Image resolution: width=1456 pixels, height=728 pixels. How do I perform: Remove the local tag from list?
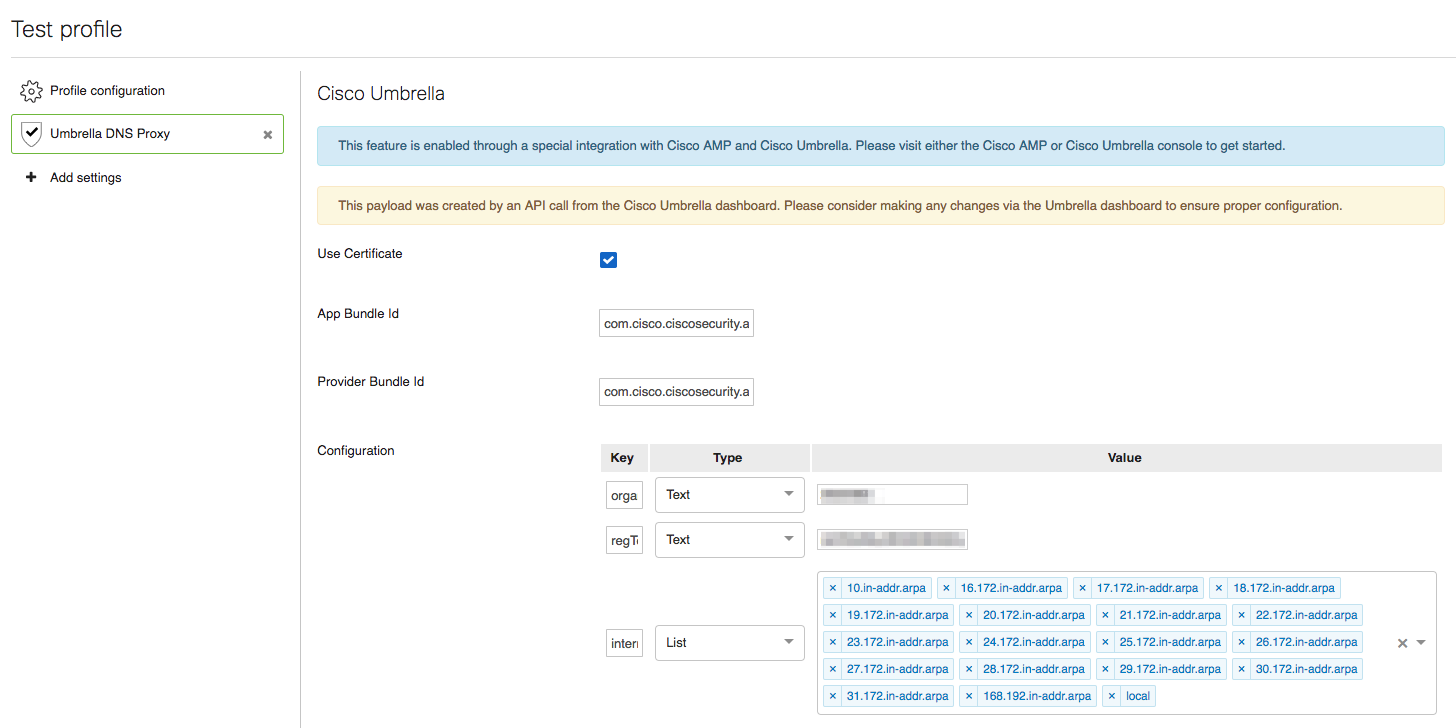pos(1112,696)
